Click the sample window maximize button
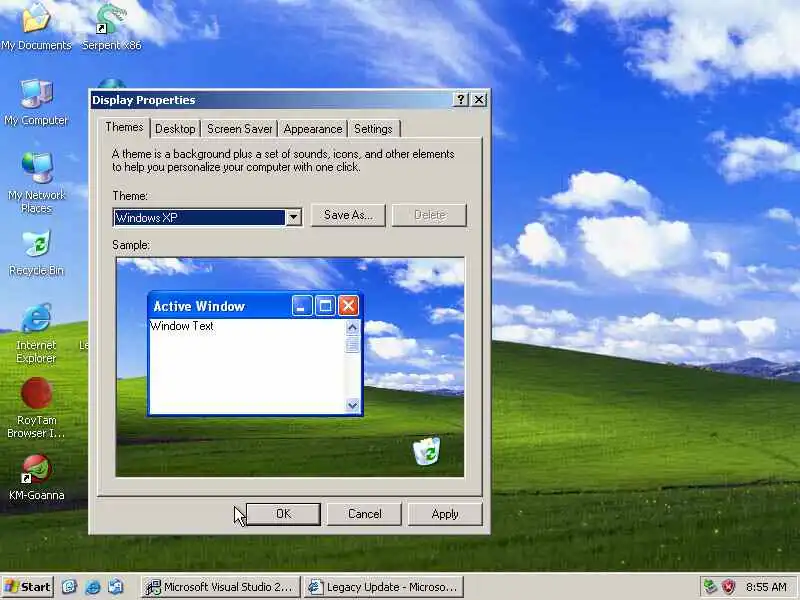The image size is (800, 600). click(x=325, y=306)
